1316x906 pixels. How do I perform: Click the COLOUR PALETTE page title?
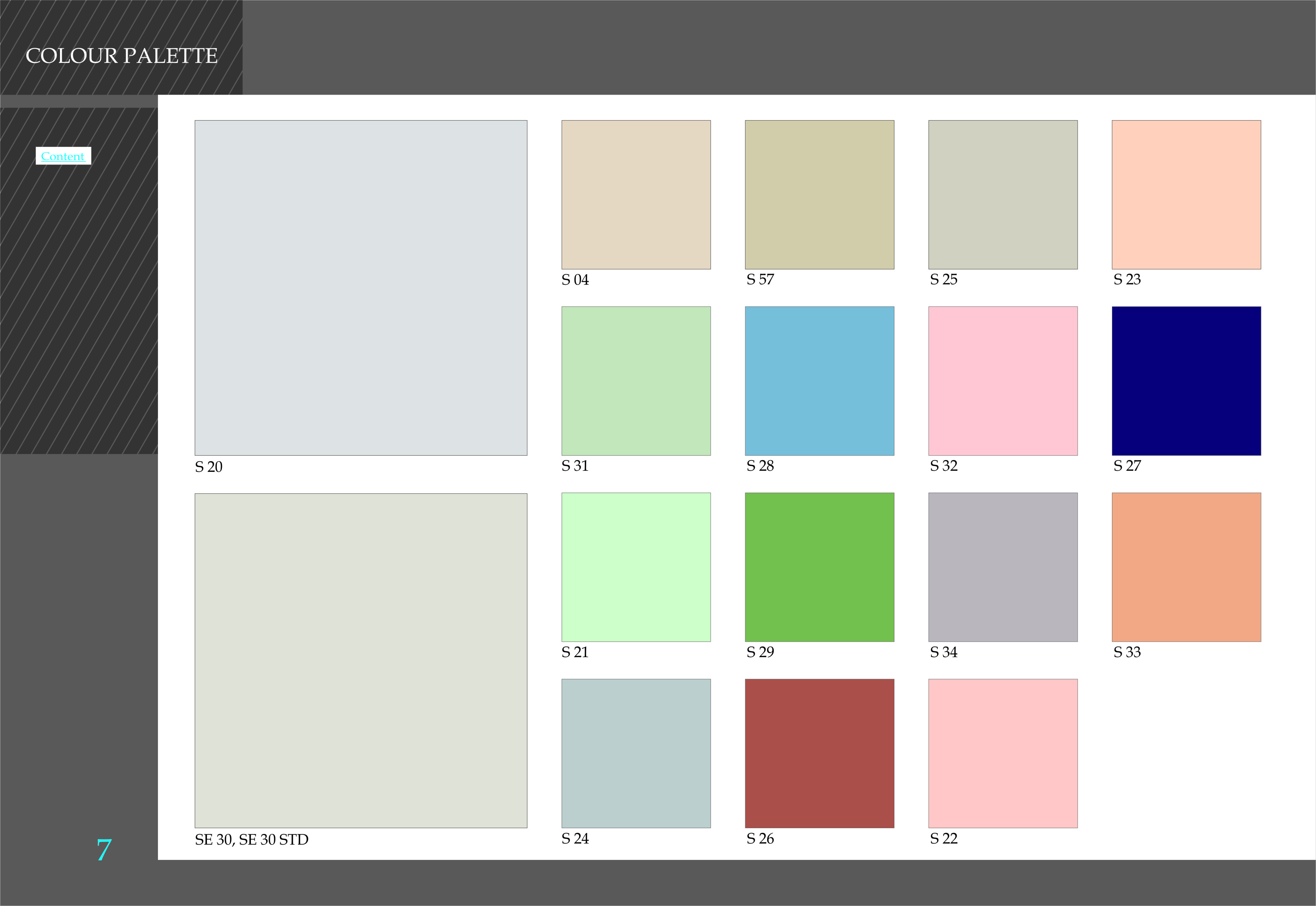[121, 56]
